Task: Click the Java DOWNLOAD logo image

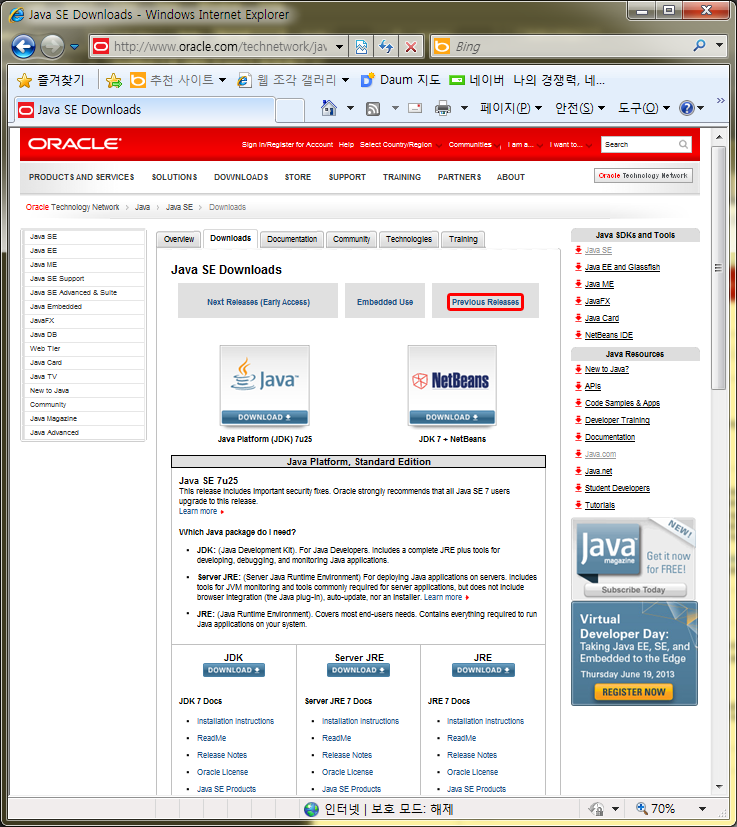Action: 265,386
